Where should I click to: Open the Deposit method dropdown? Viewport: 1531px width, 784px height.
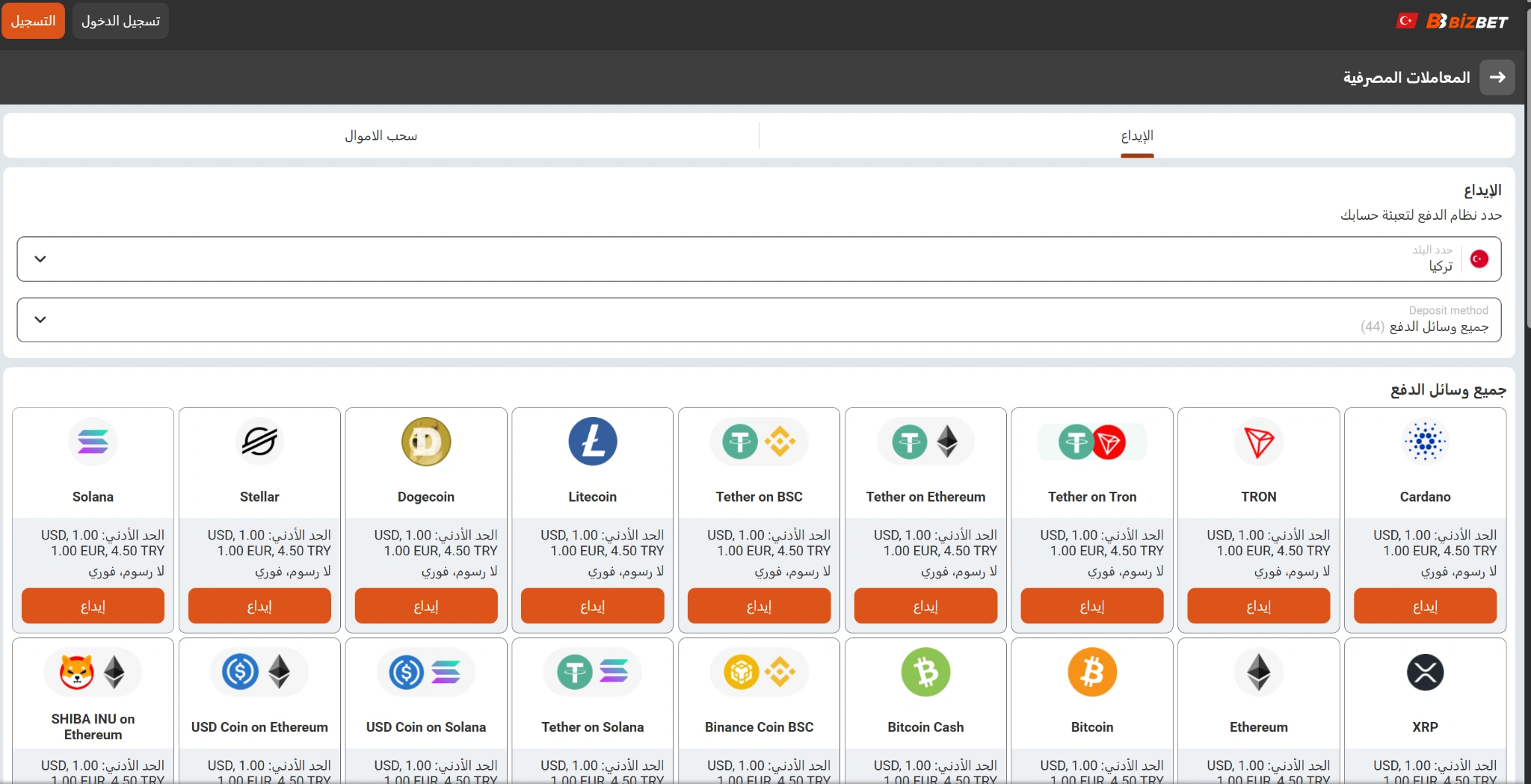(x=759, y=320)
